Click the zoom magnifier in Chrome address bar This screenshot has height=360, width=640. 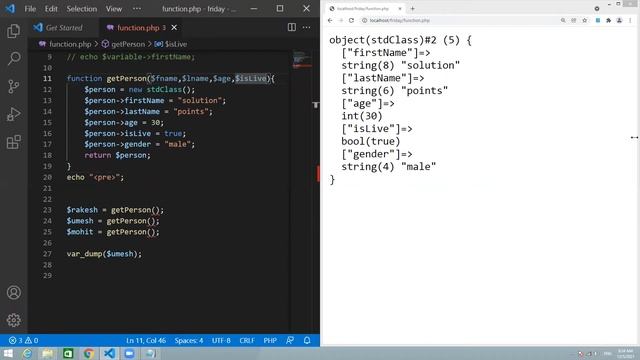coord(563,20)
